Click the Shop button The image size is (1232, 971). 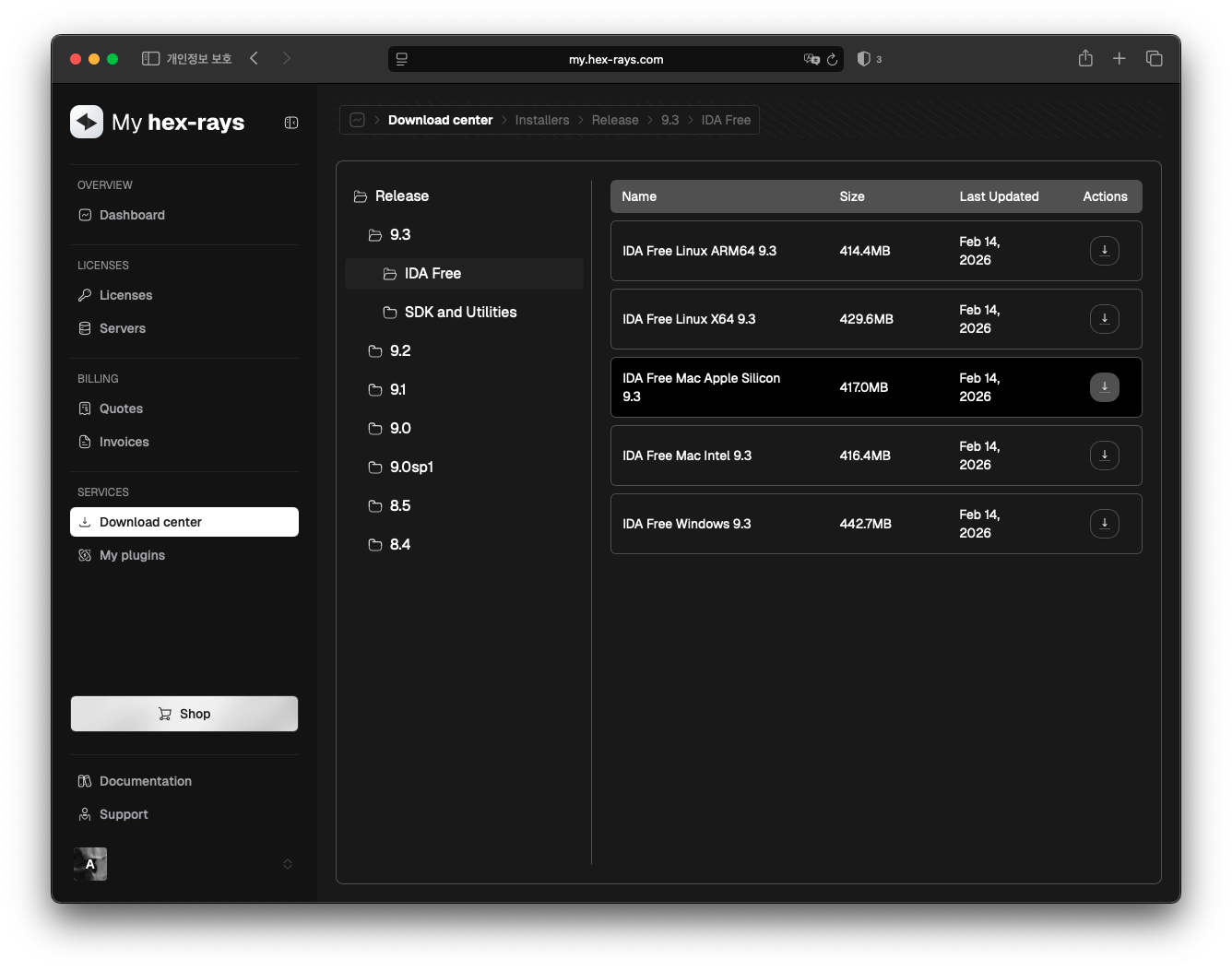pos(184,714)
